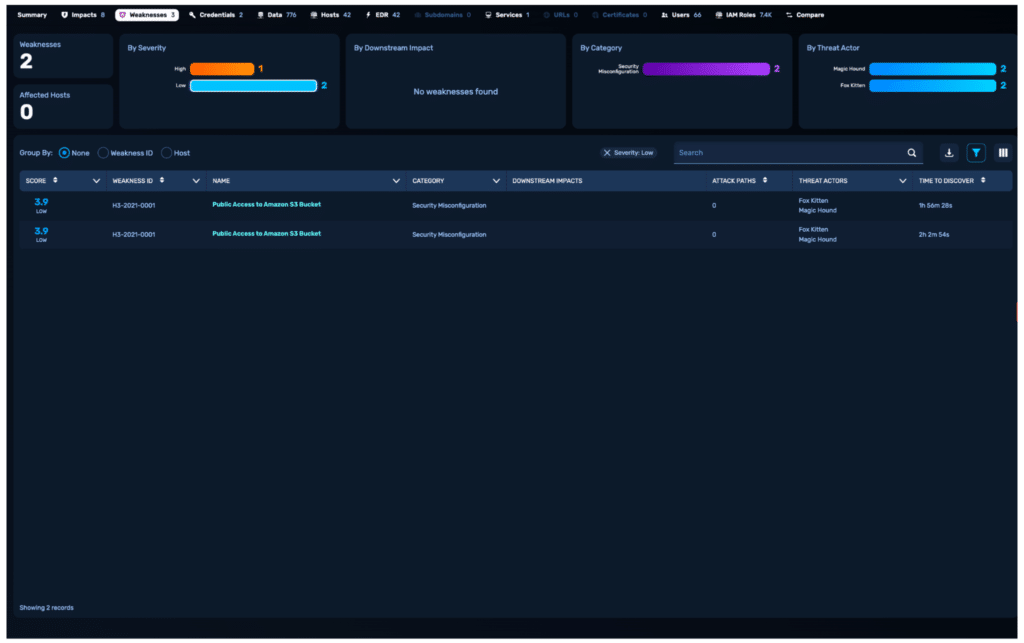The height and width of the screenshot is (643, 1024).
Task: Focus the Search input field
Action: (790, 153)
